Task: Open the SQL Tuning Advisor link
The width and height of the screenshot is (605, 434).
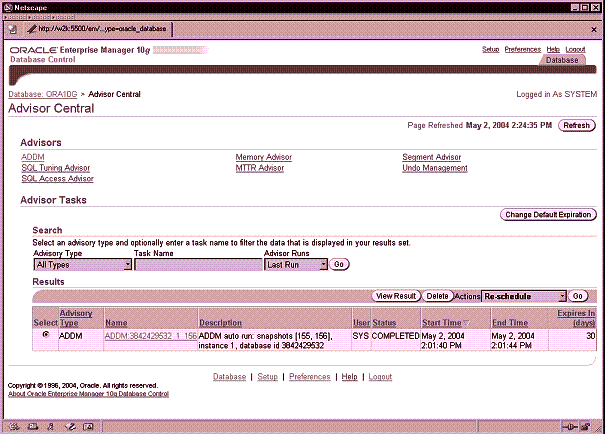Action: (x=56, y=168)
